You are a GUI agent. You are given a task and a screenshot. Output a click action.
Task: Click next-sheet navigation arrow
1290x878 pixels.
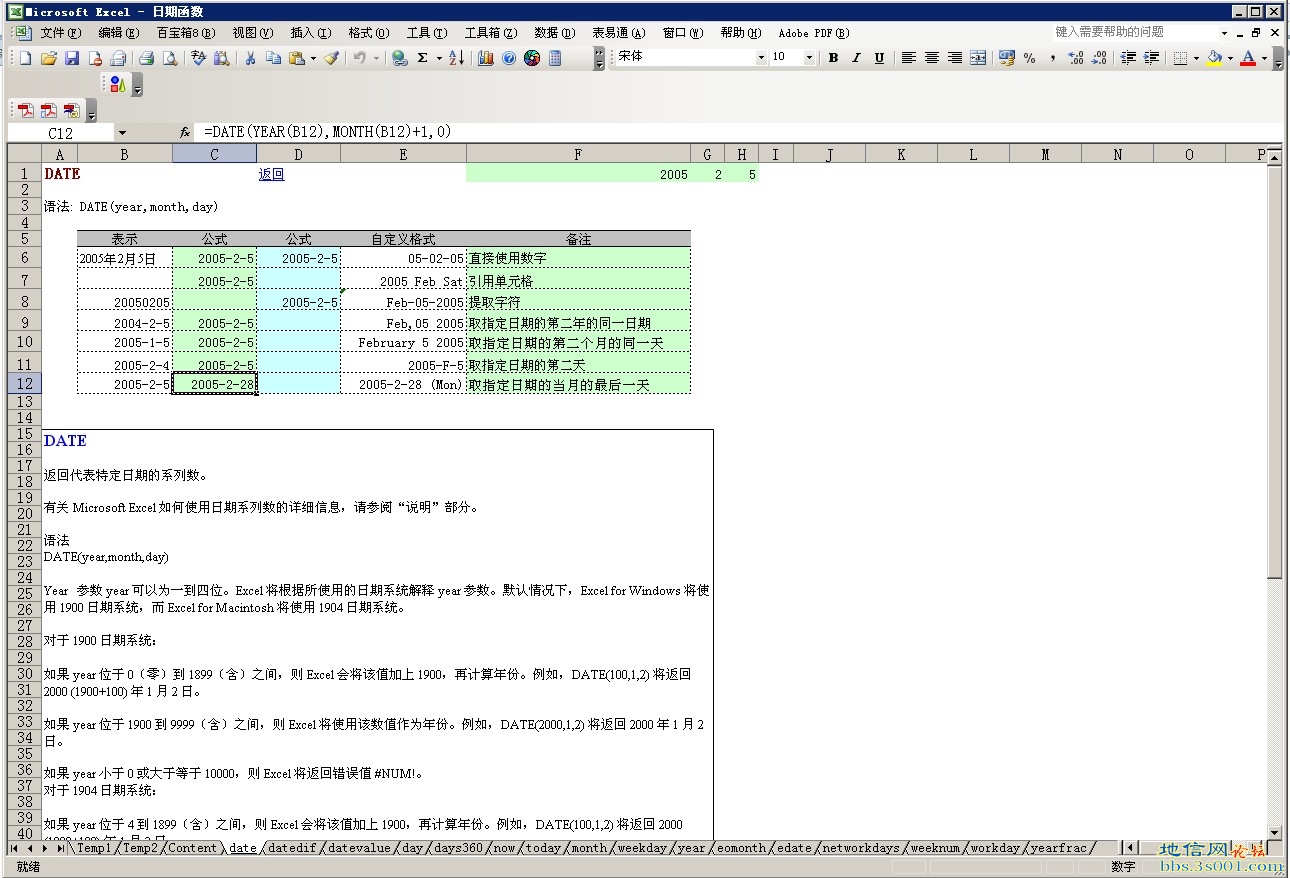pos(45,848)
